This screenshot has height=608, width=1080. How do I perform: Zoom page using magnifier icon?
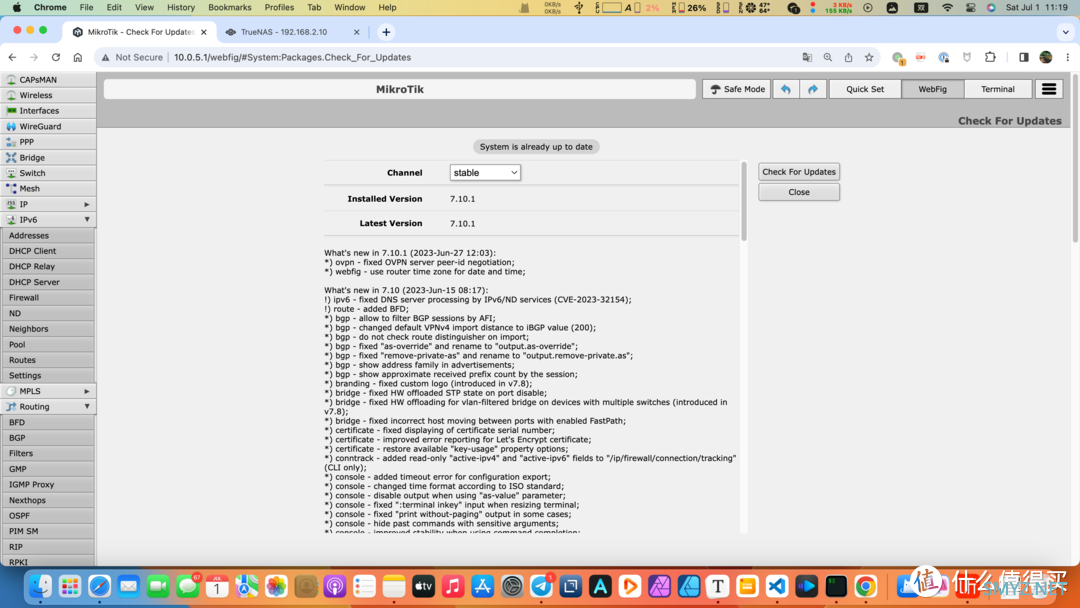[828, 57]
